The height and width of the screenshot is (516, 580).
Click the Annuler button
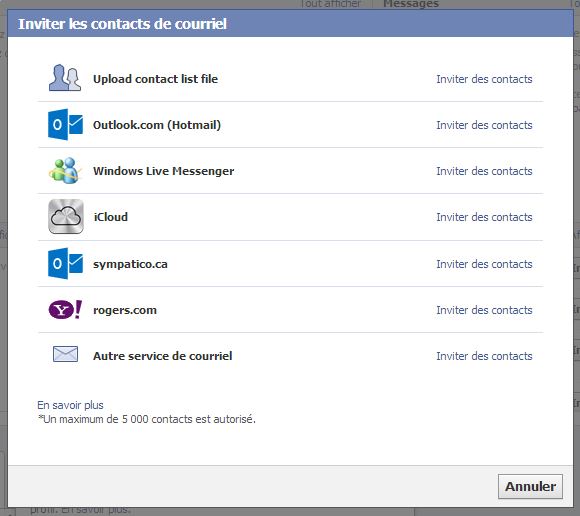pos(530,486)
